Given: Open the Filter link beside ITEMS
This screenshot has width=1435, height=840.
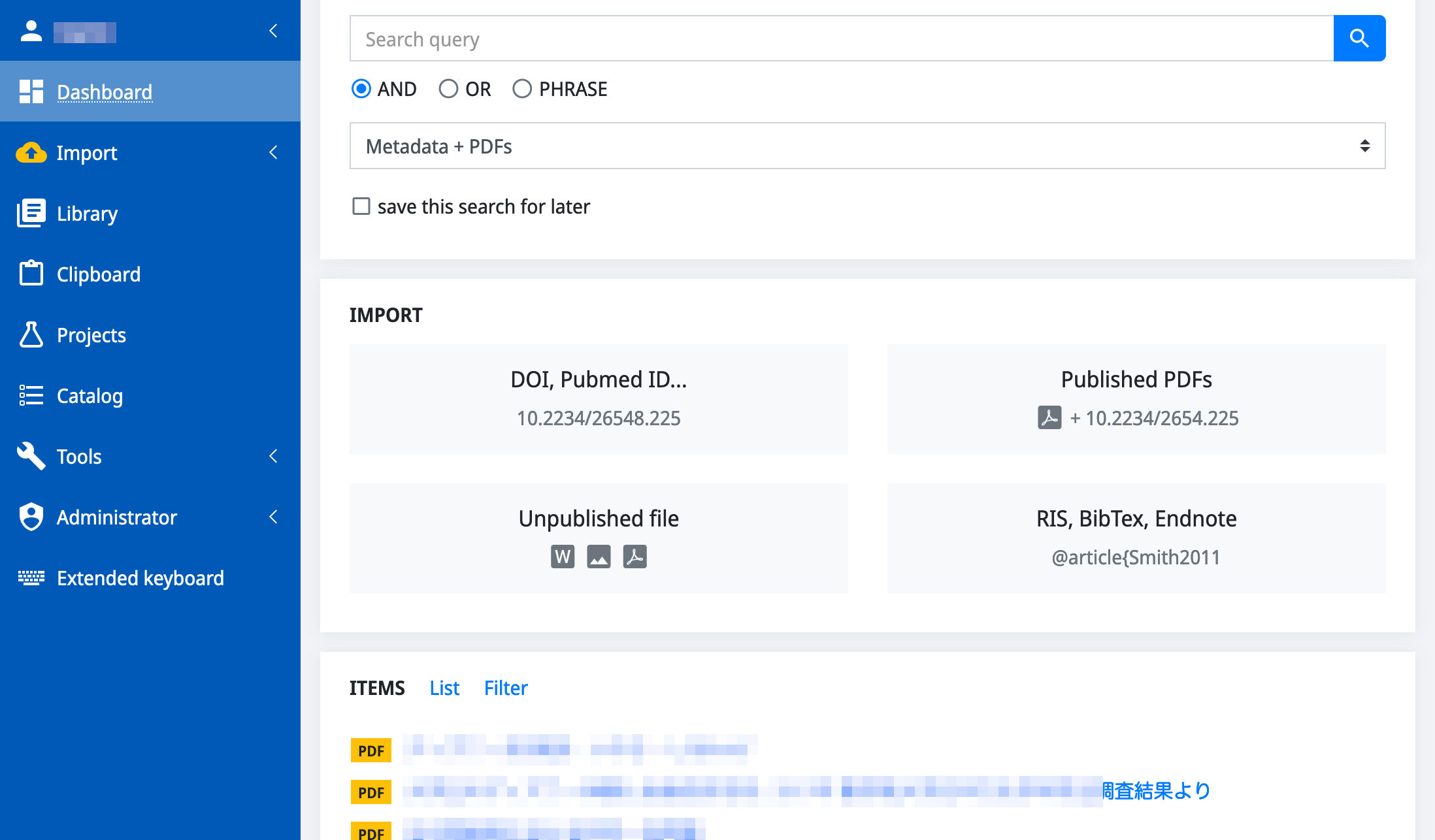Looking at the screenshot, I should click(506, 688).
